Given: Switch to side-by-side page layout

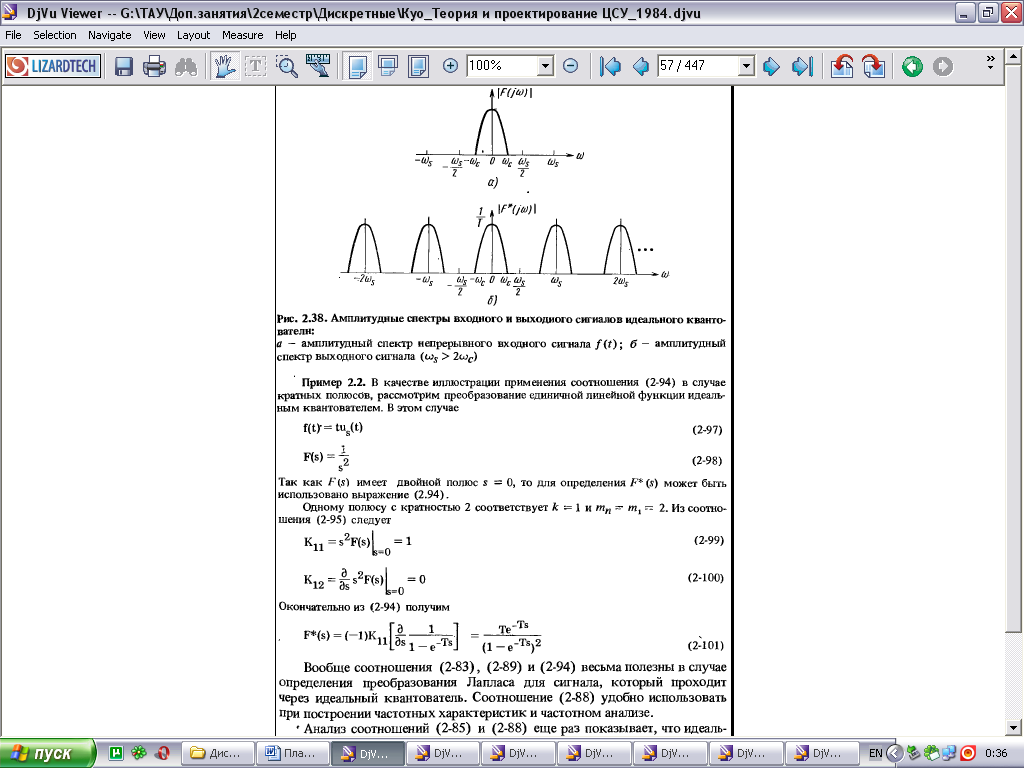Looking at the screenshot, I should tap(418, 66).
